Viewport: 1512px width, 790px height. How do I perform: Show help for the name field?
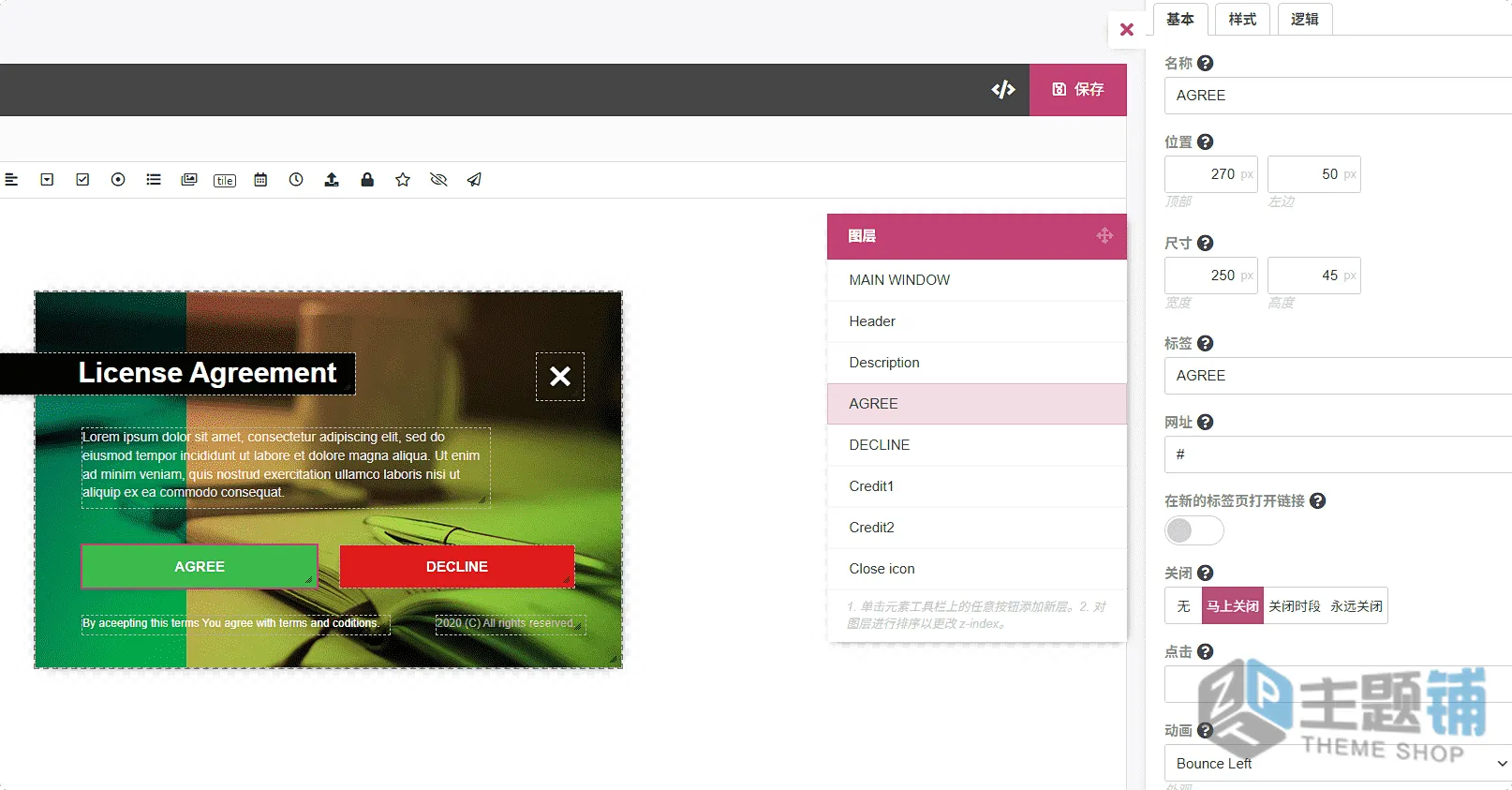pos(1206,63)
